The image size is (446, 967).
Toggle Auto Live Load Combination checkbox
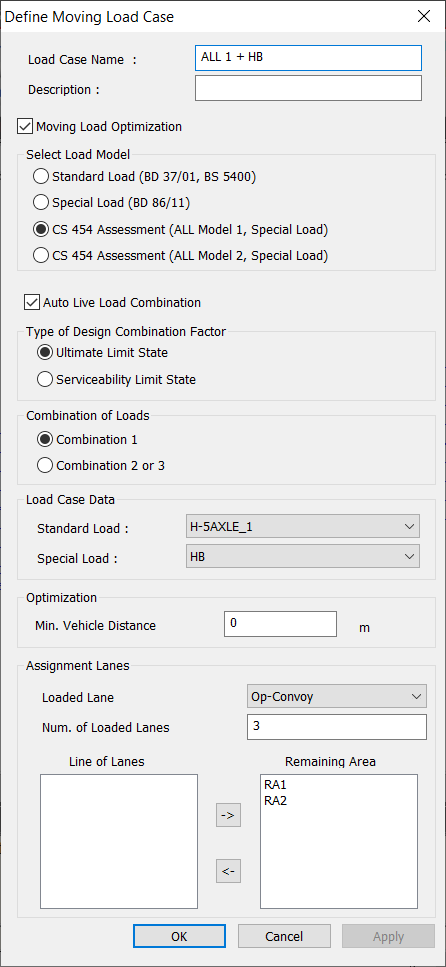[x=31, y=303]
